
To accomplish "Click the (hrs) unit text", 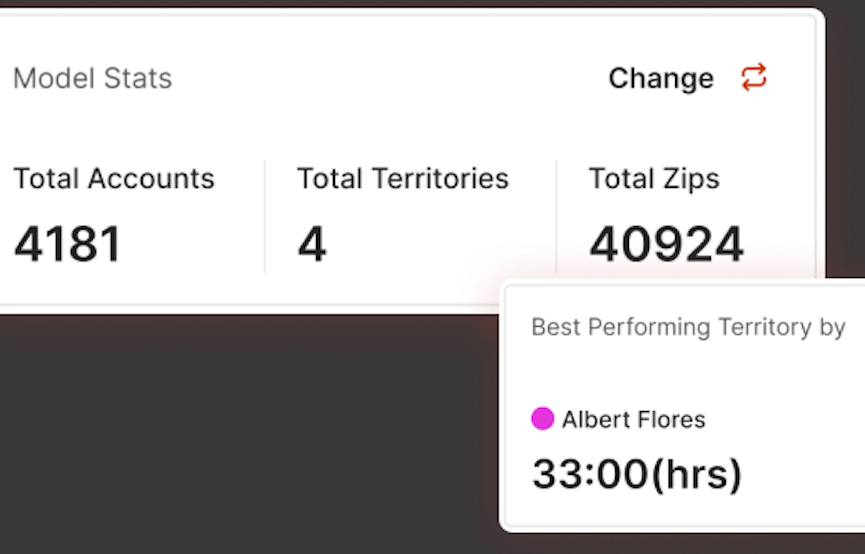I will tap(697, 475).
